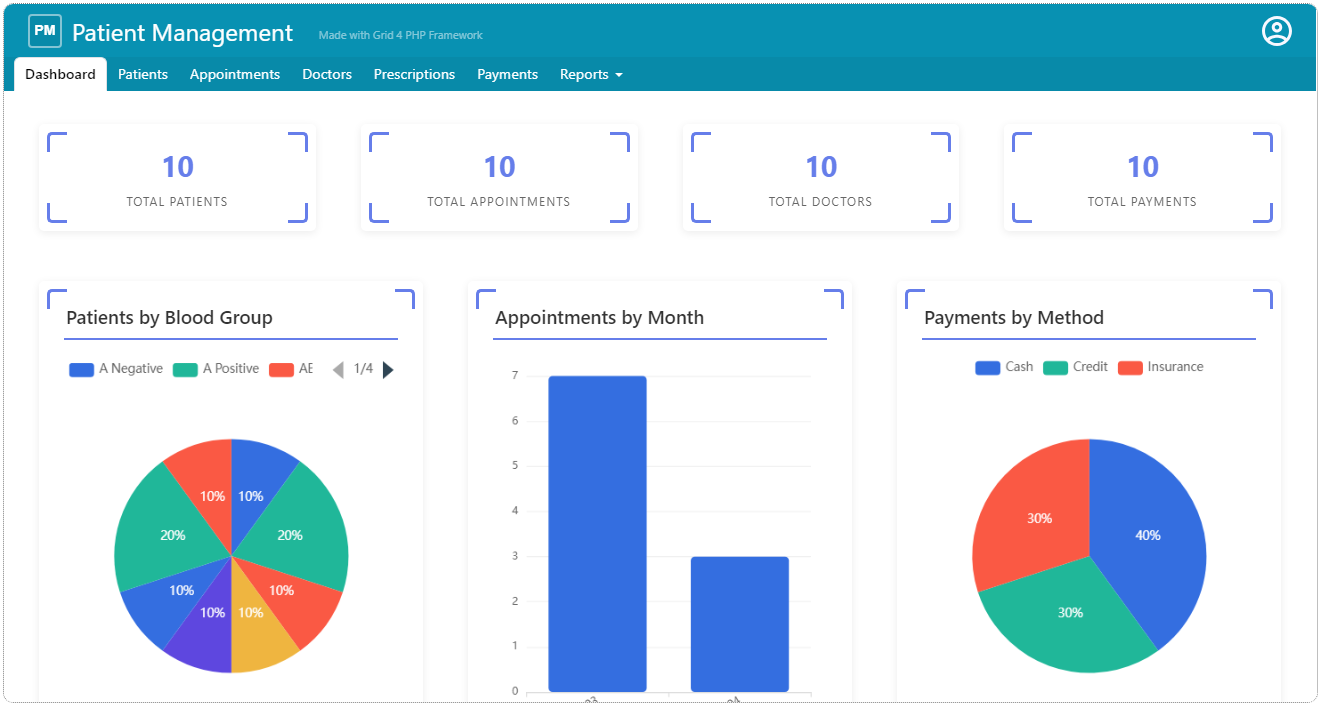This screenshot has height=707, width=1323.
Task: Hide Credit series in Payments chart
Action: tap(1075, 367)
